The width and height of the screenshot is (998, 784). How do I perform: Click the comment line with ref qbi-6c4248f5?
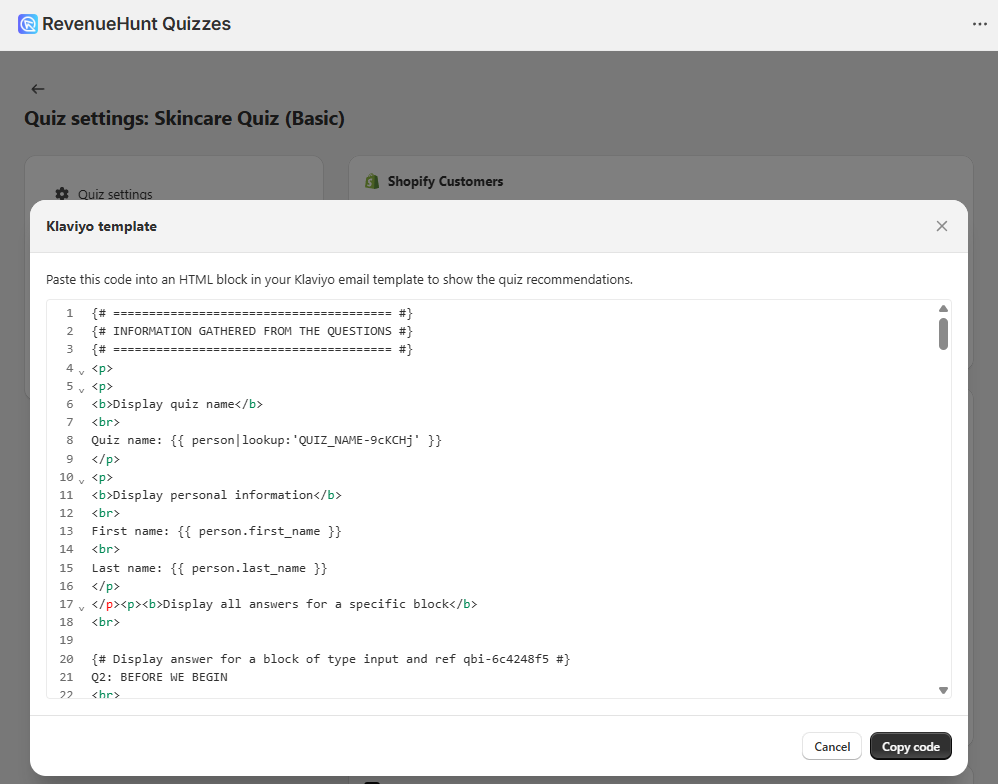tap(331, 659)
